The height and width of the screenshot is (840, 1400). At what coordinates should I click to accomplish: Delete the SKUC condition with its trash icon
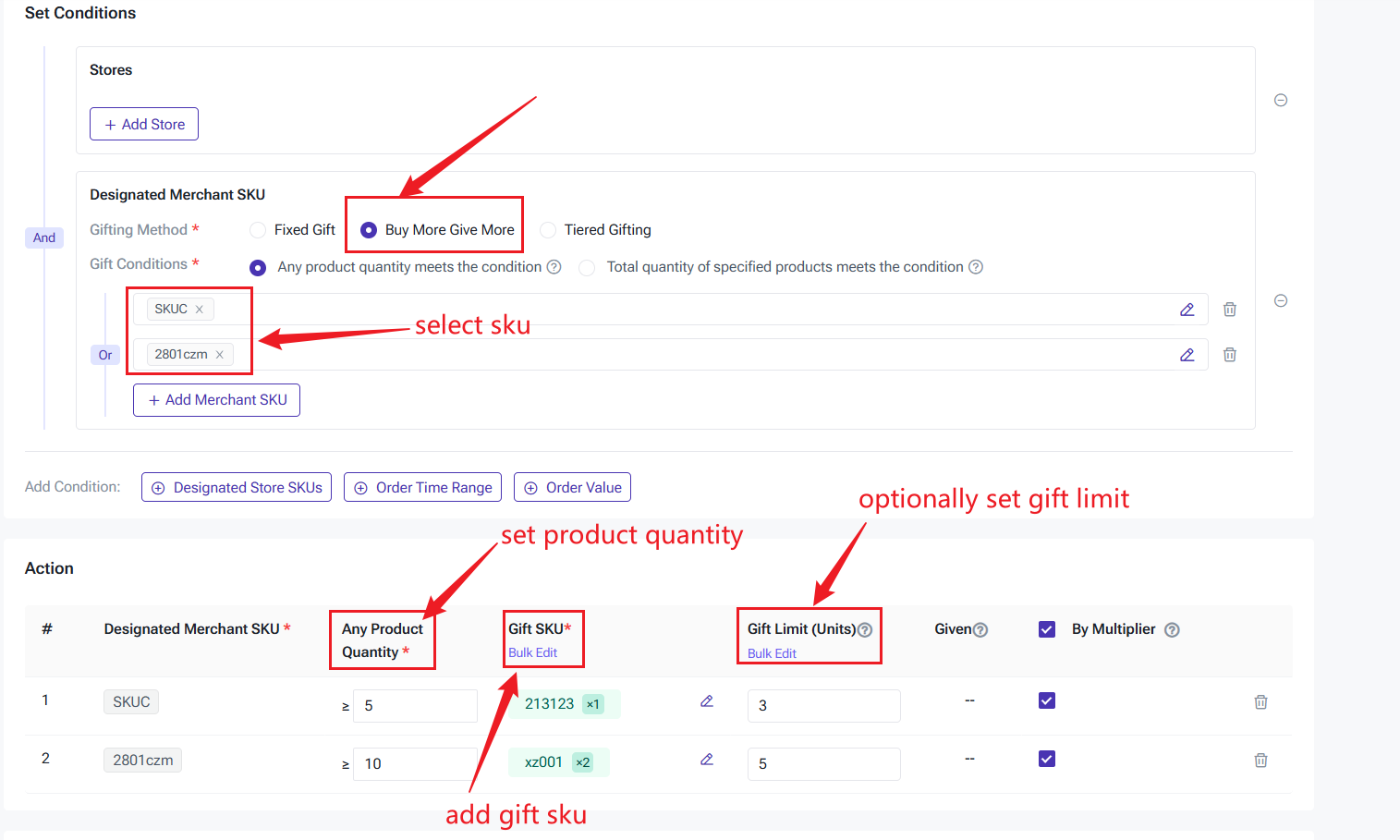tap(1230, 310)
